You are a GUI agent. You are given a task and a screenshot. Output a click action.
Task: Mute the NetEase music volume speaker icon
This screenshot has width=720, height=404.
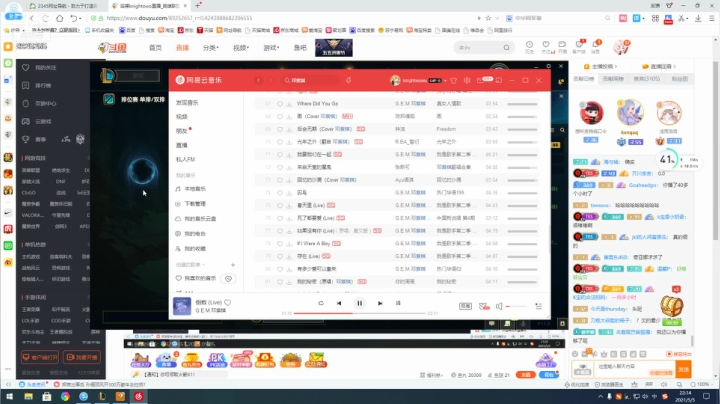499,306
